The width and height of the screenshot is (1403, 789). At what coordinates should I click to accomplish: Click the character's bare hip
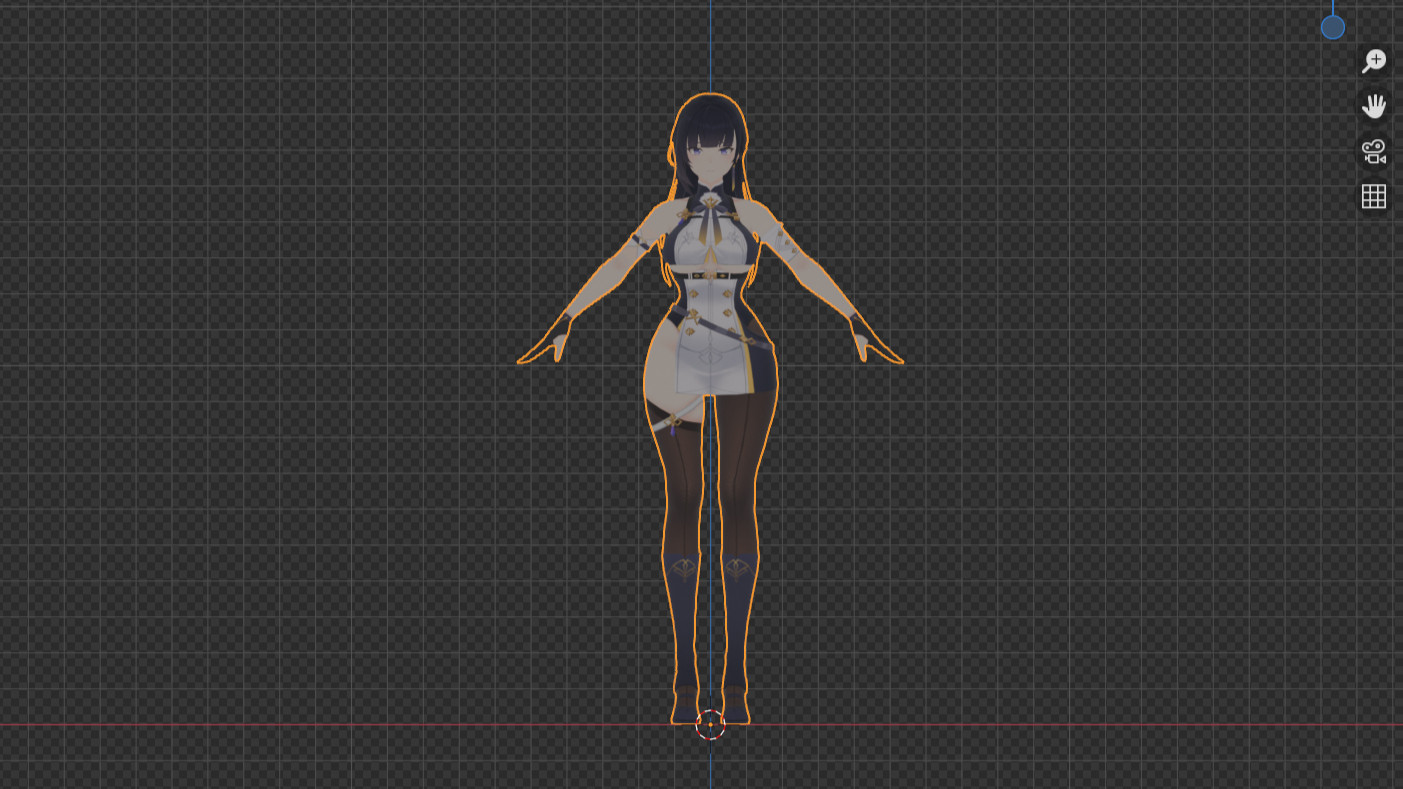tap(660, 370)
